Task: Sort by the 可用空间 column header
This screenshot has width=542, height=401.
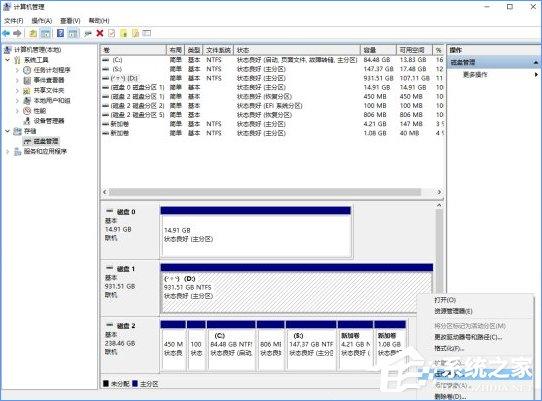Action: tap(414, 50)
